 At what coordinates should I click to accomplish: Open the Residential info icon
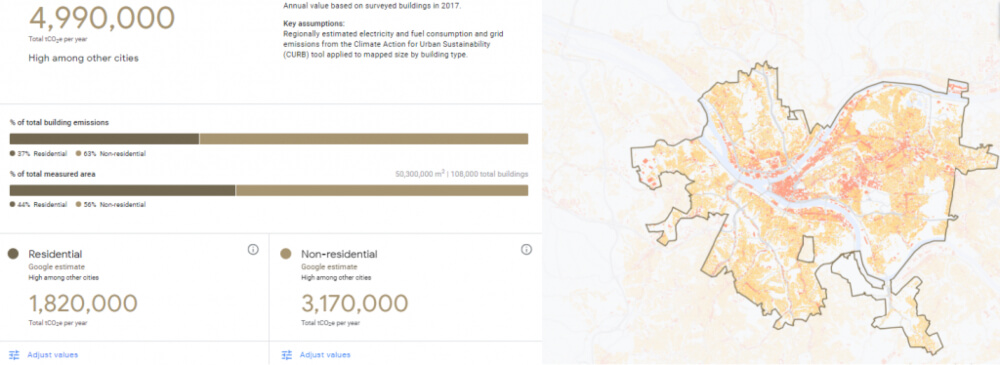pyautogui.click(x=253, y=250)
